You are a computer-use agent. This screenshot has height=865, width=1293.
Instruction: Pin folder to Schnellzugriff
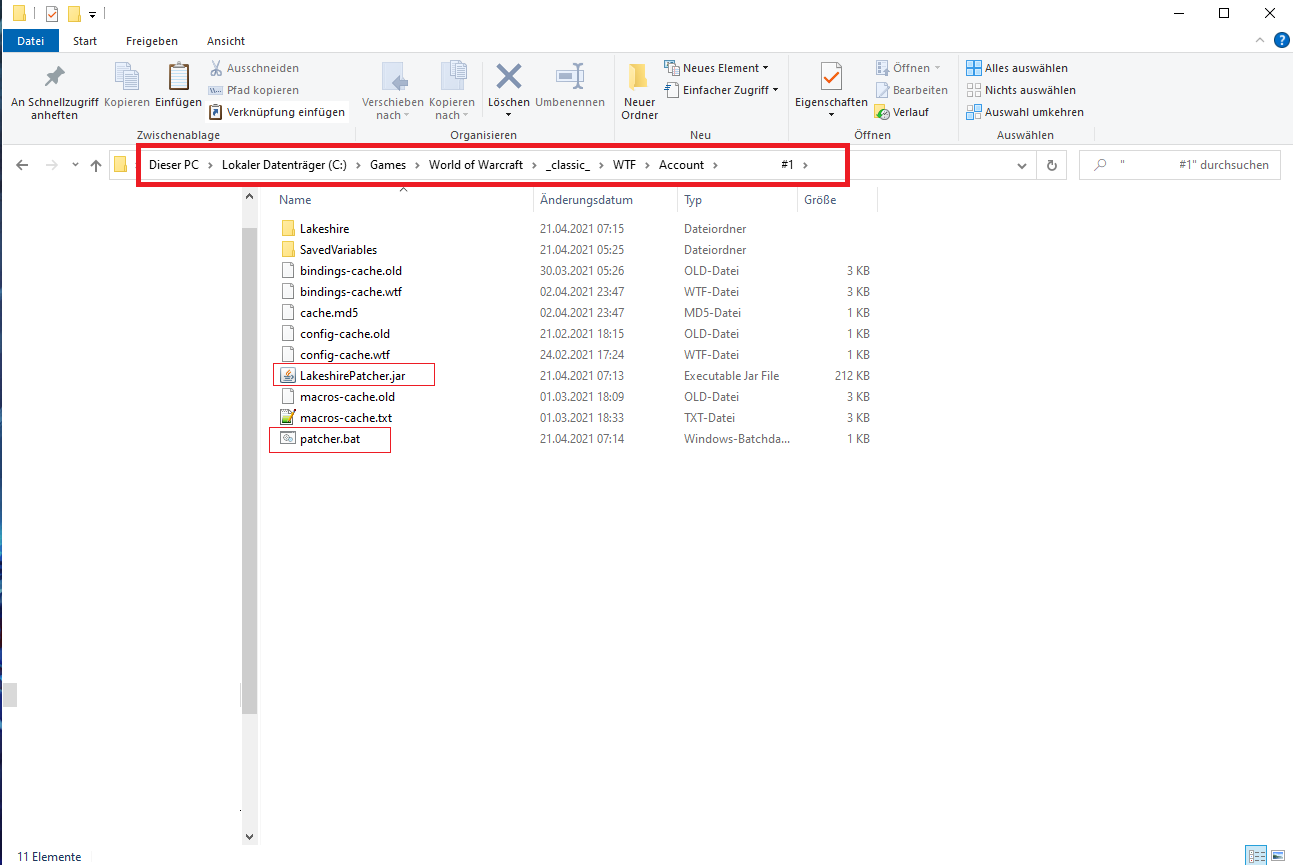tap(54, 92)
